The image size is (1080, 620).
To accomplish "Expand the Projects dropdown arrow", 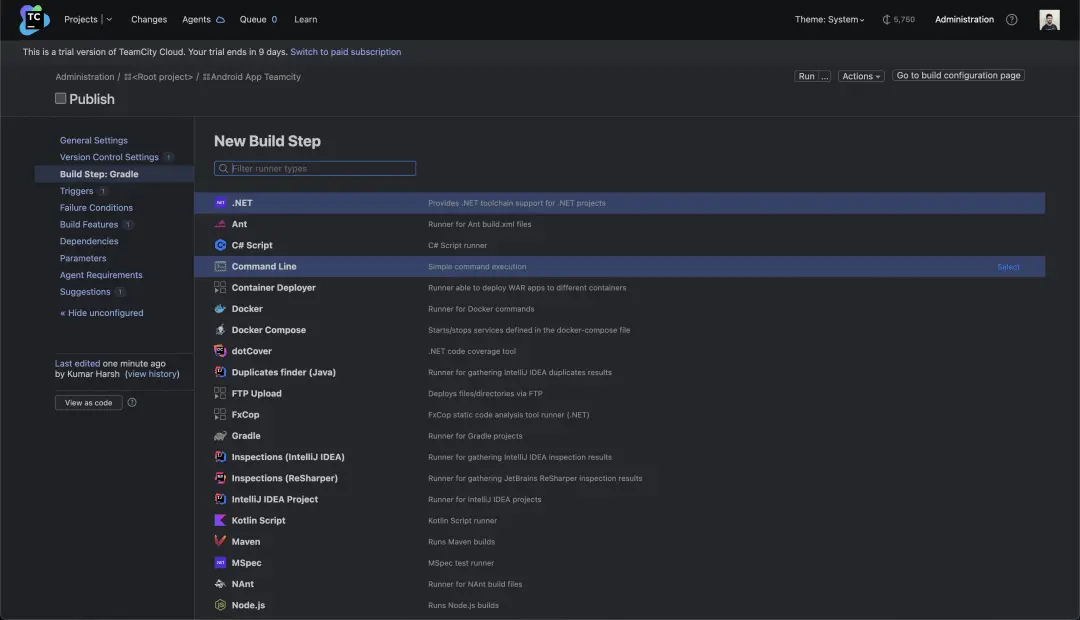I will point(110,19).
